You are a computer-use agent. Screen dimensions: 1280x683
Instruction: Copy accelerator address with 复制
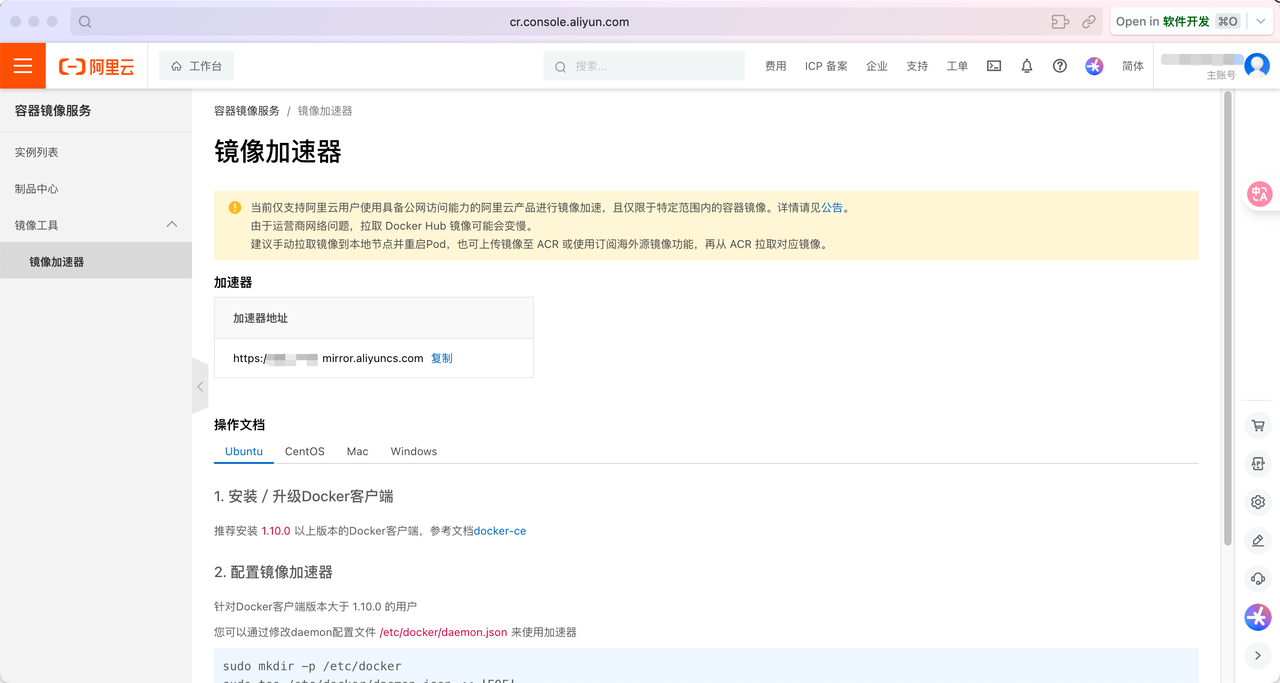(442, 358)
